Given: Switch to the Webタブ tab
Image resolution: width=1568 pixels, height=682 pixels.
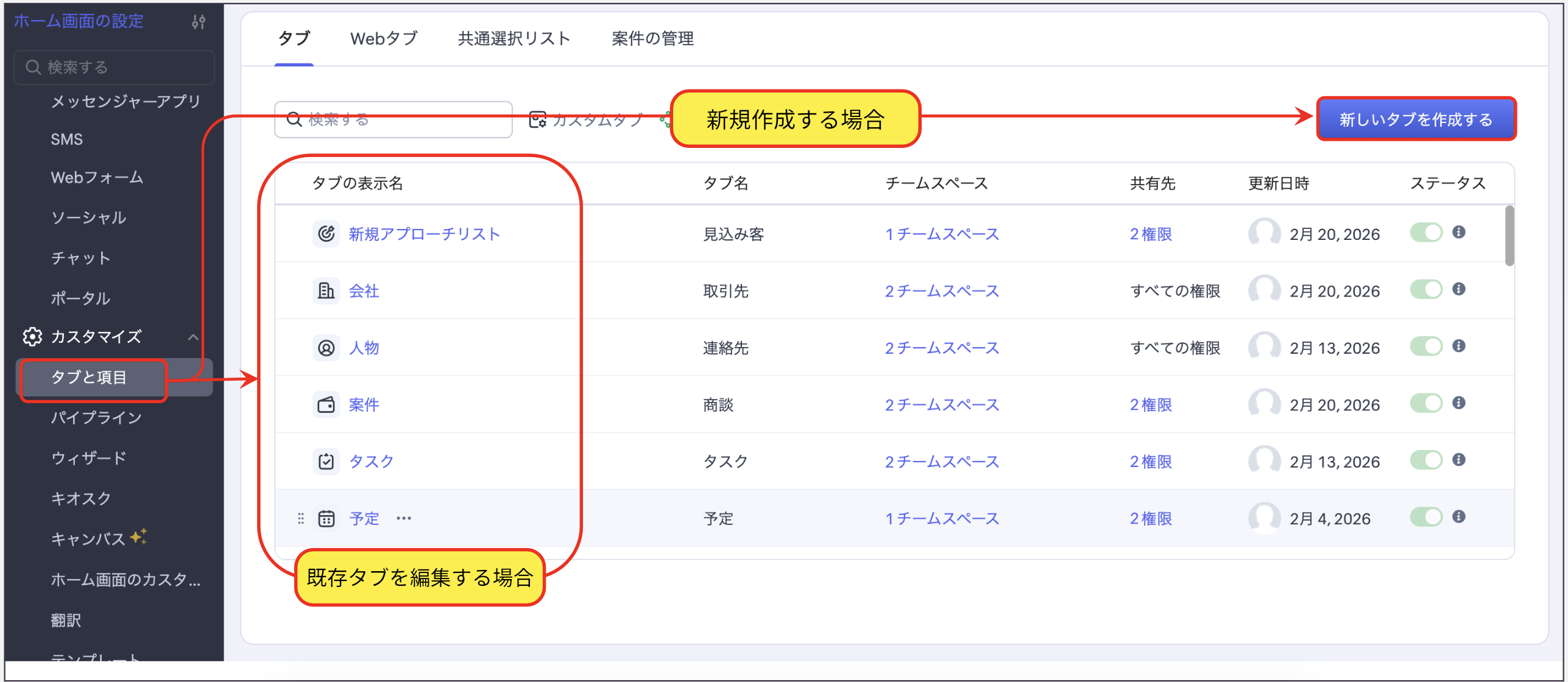Looking at the screenshot, I should (x=384, y=39).
